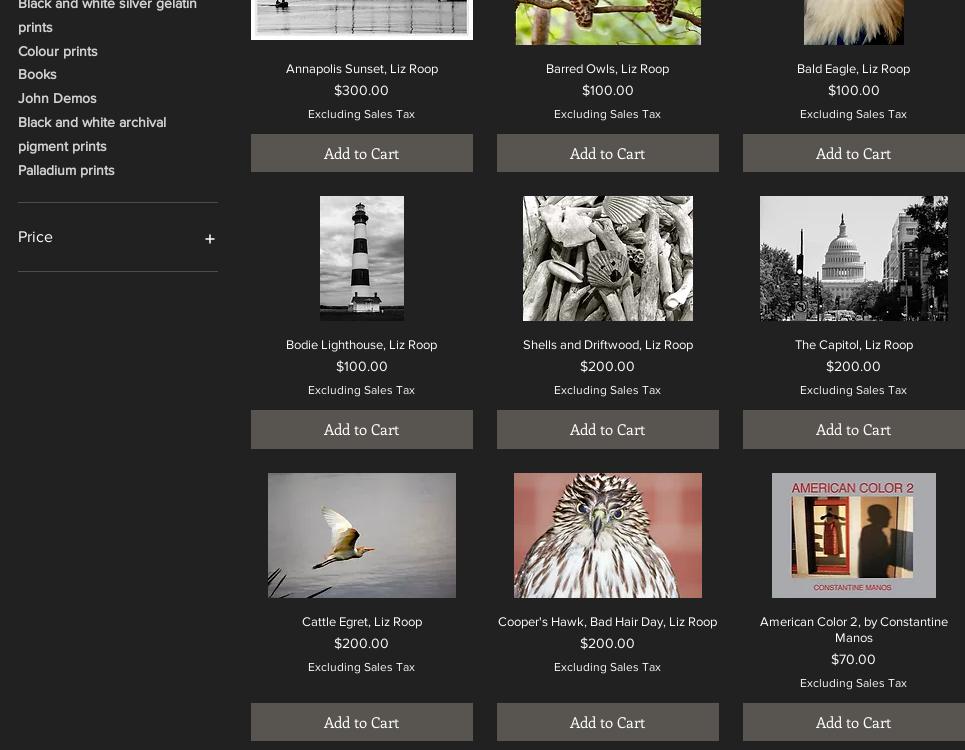The height and width of the screenshot is (750, 965).
Task: Open the Cattle Egret photo thumbnail
Action: [361, 535]
